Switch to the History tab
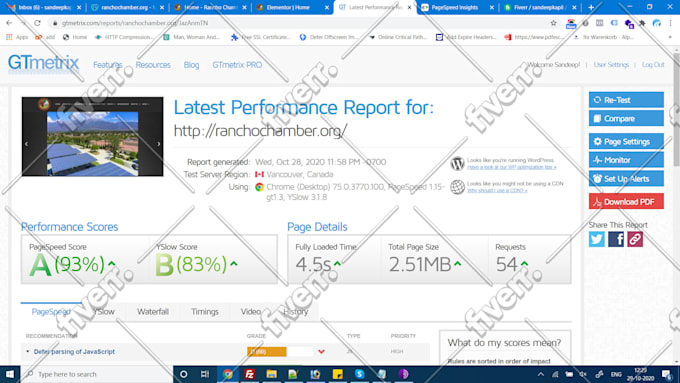 coord(296,311)
